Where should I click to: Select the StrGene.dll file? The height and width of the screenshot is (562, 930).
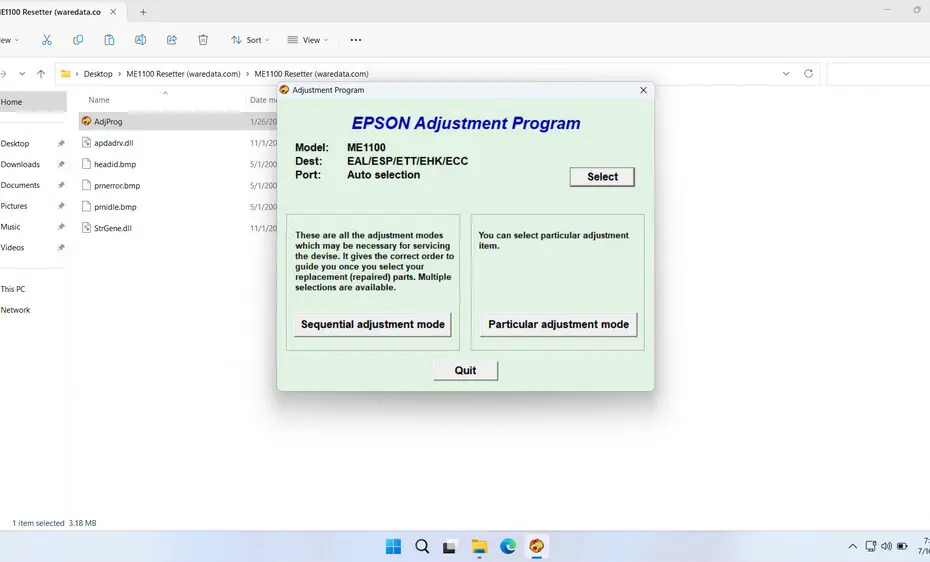coord(113,228)
